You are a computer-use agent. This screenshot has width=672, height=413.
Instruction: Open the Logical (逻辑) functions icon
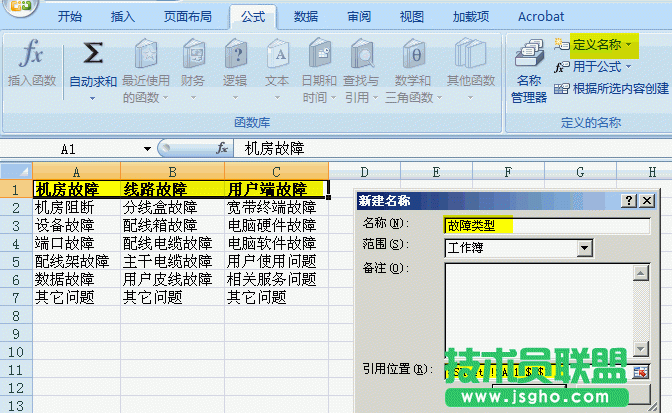(x=235, y=54)
